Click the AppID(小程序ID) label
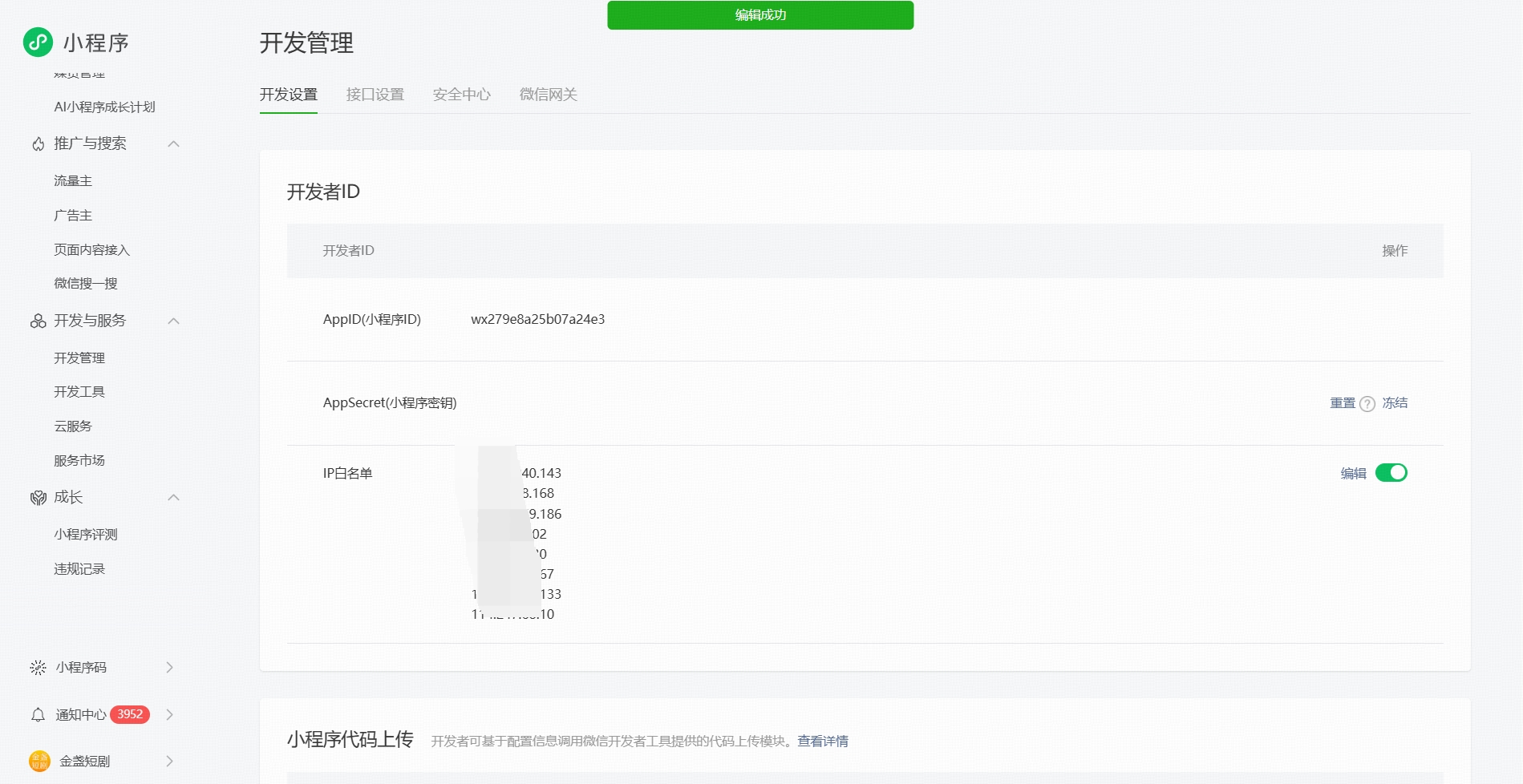 (x=371, y=320)
